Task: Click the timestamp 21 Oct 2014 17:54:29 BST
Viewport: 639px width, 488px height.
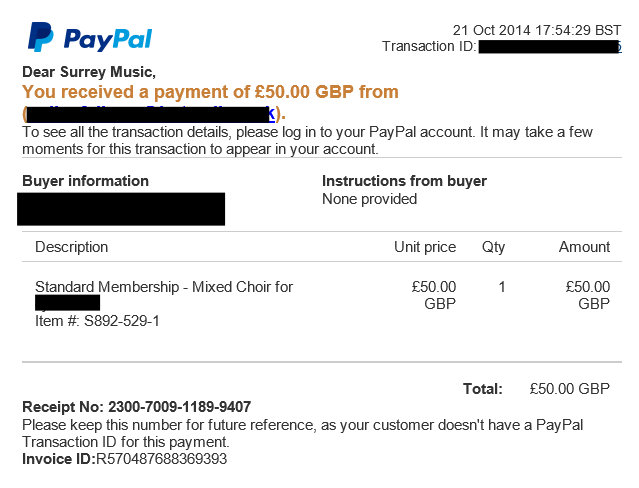Action: tap(537, 30)
